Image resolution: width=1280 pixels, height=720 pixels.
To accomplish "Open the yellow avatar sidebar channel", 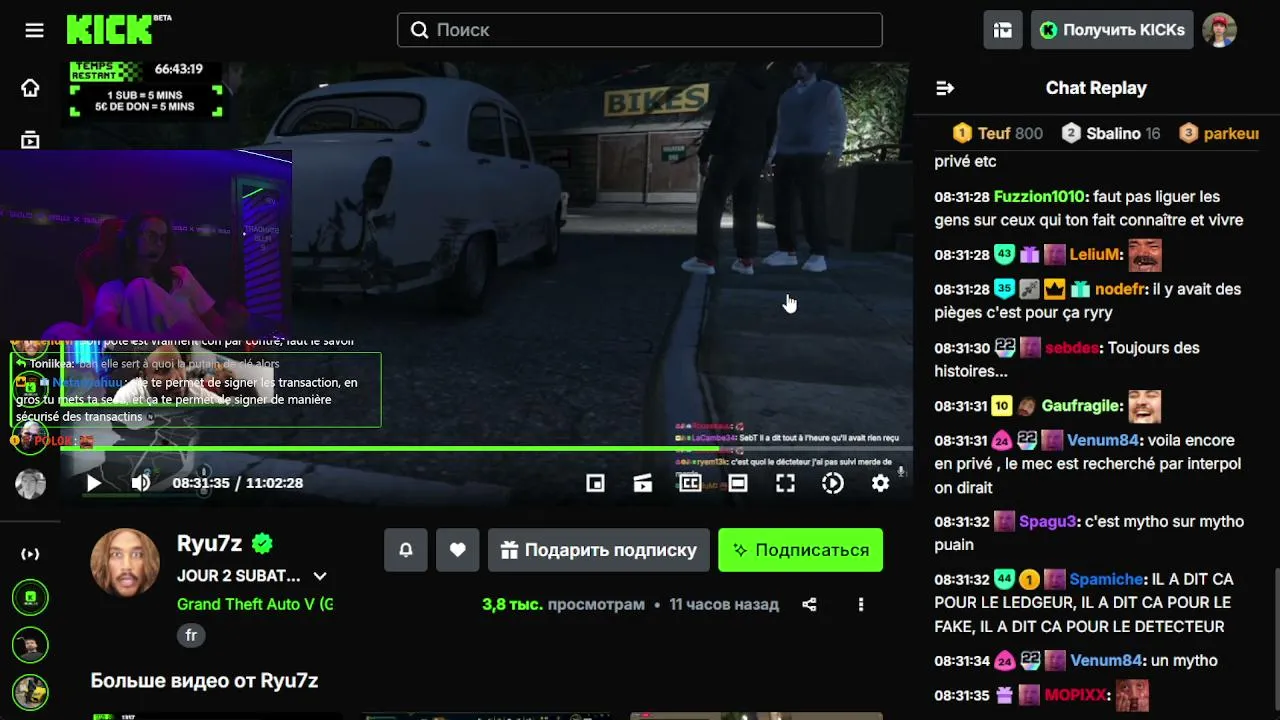I will 30,692.
